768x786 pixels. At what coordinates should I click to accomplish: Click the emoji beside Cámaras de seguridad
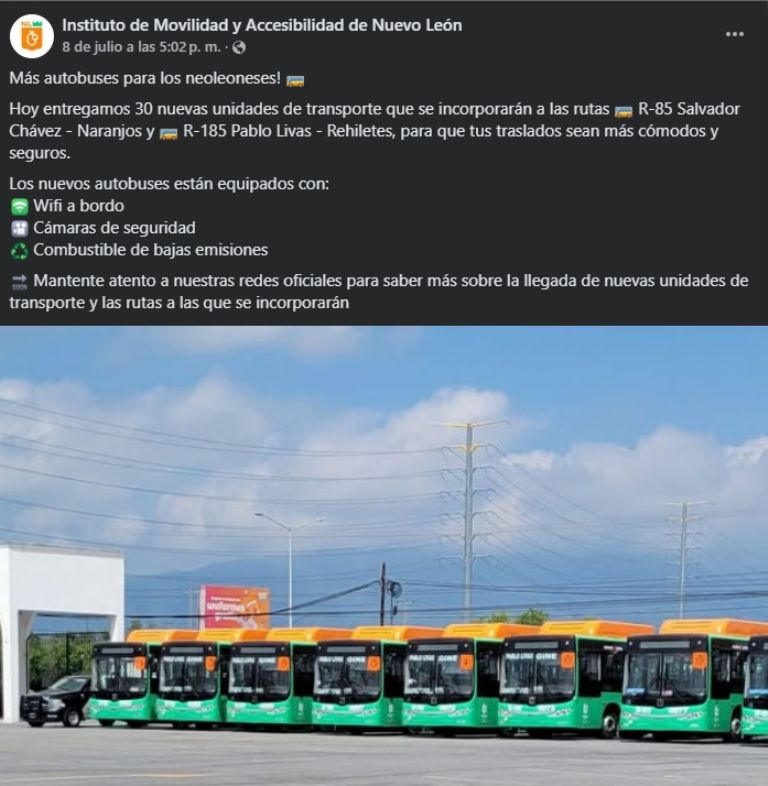click(x=20, y=229)
